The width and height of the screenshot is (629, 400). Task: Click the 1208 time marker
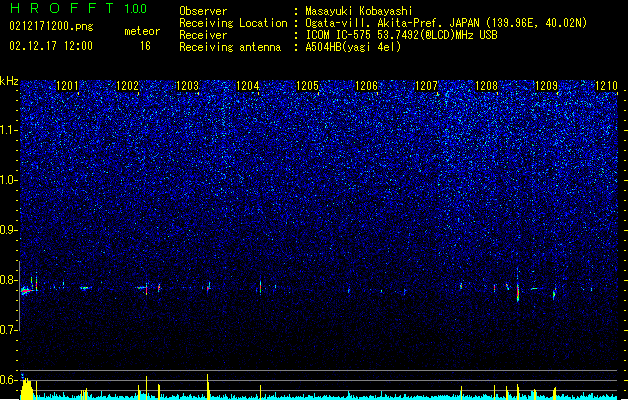point(486,86)
